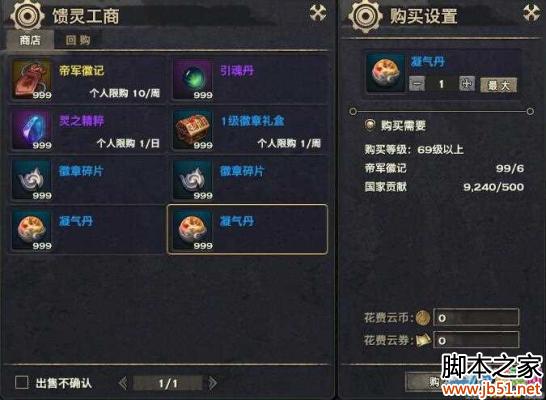Pick the 灵之精粹 blue crystal icon
Viewport: 546px width, 400px height.
point(32,130)
